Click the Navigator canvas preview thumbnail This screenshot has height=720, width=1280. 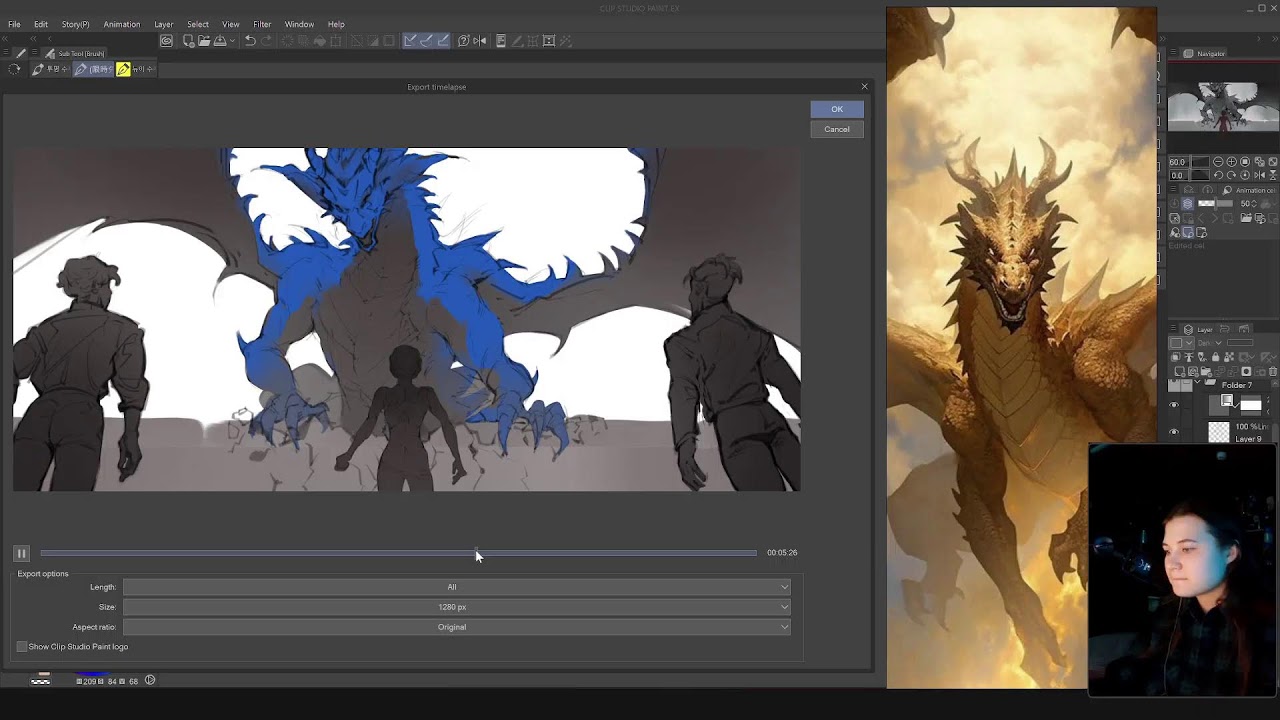pos(1223,106)
